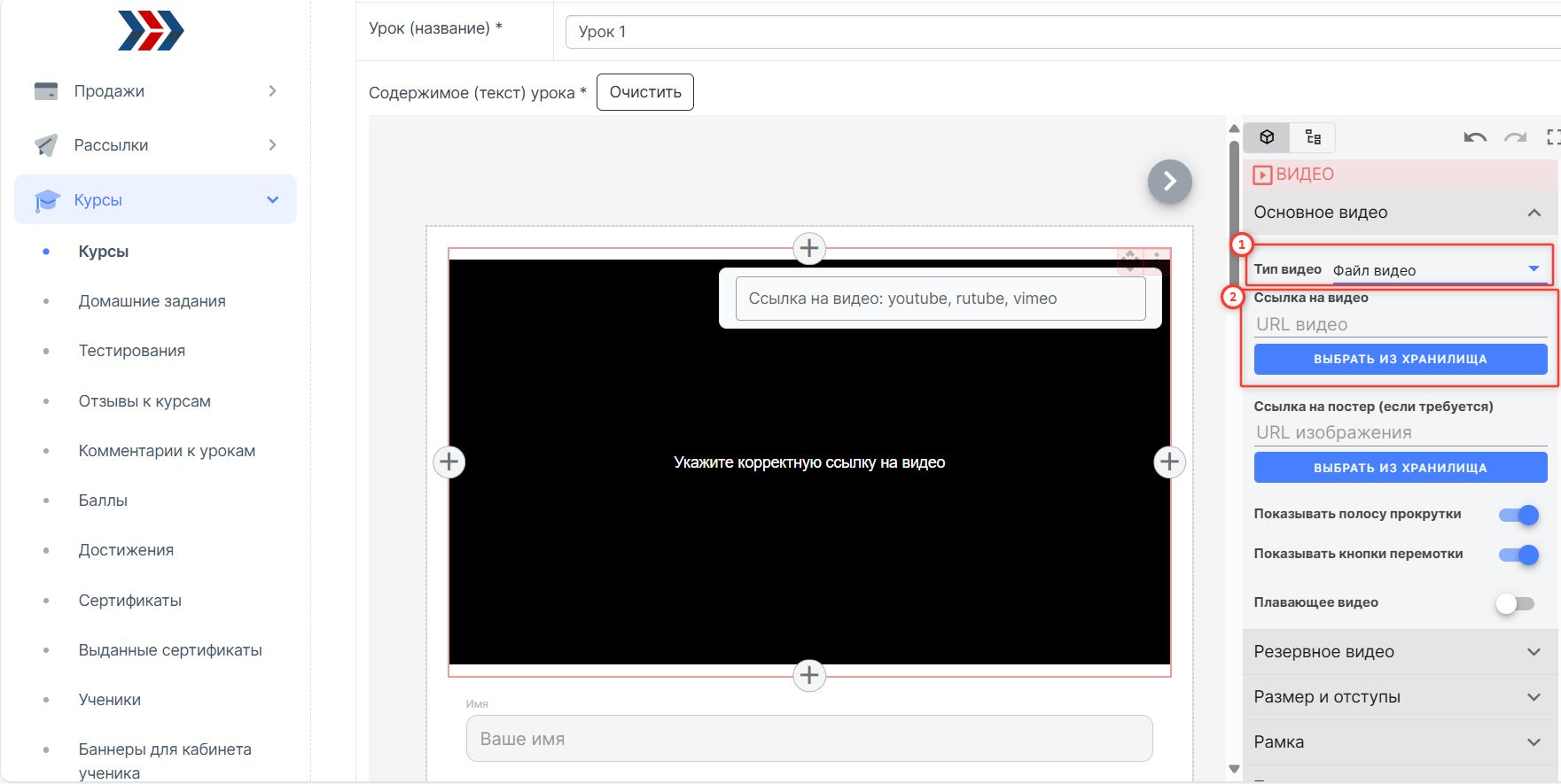Toggle fullscreen editor icon
This screenshot has width=1561, height=784.
click(x=1553, y=137)
